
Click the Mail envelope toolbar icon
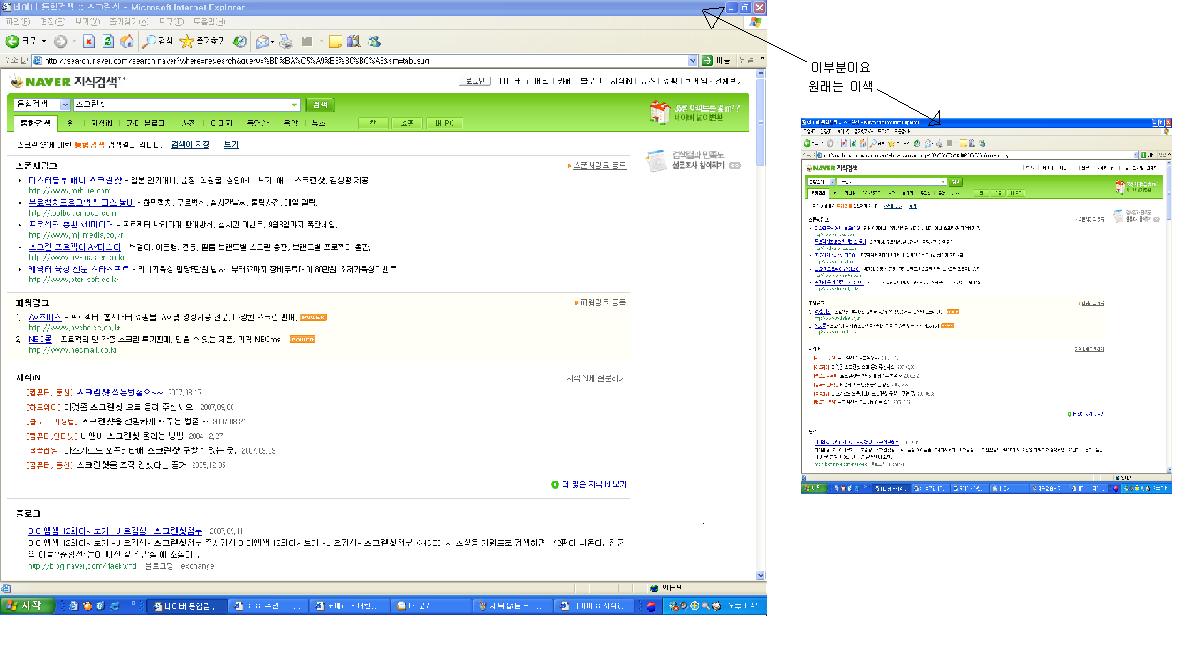pos(263,41)
